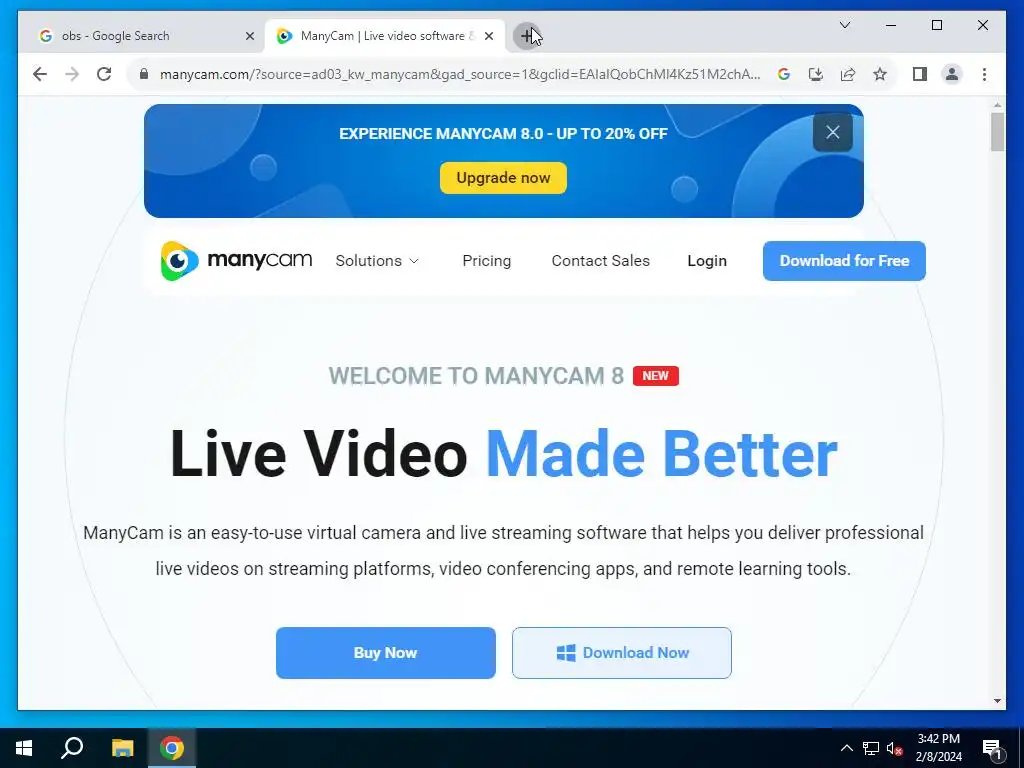Switch to the obs - Google Search tab

click(x=142, y=36)
